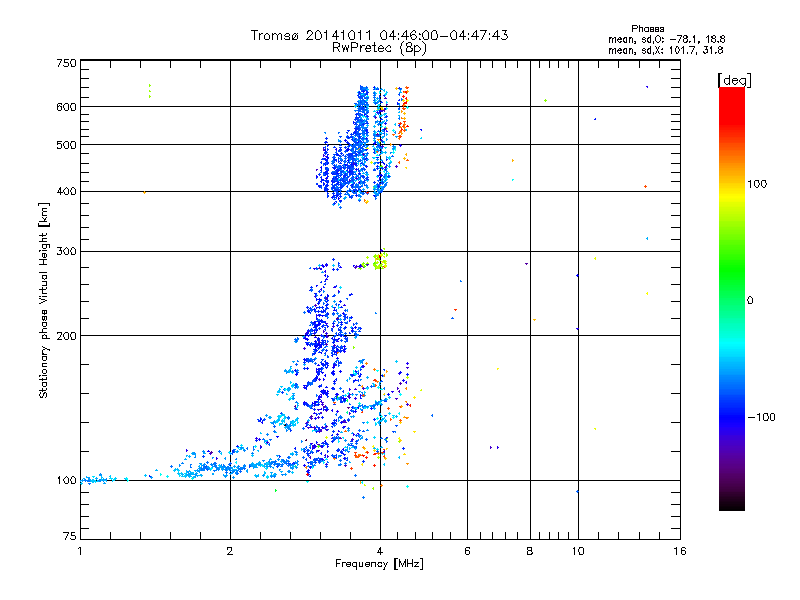Screen dimensions: 800x600
Task: Click the yellow-green echo cluster near 4 MHz, 290 km
Action: 380,260
